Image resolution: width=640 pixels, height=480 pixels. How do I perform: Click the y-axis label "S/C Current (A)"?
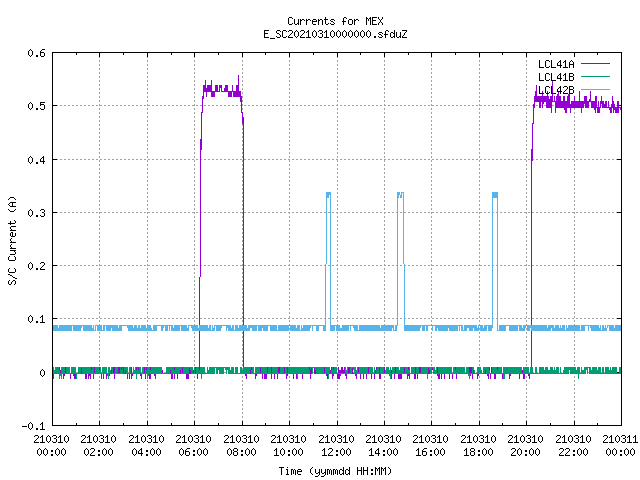pyautogui.click(x=12, y=240)
